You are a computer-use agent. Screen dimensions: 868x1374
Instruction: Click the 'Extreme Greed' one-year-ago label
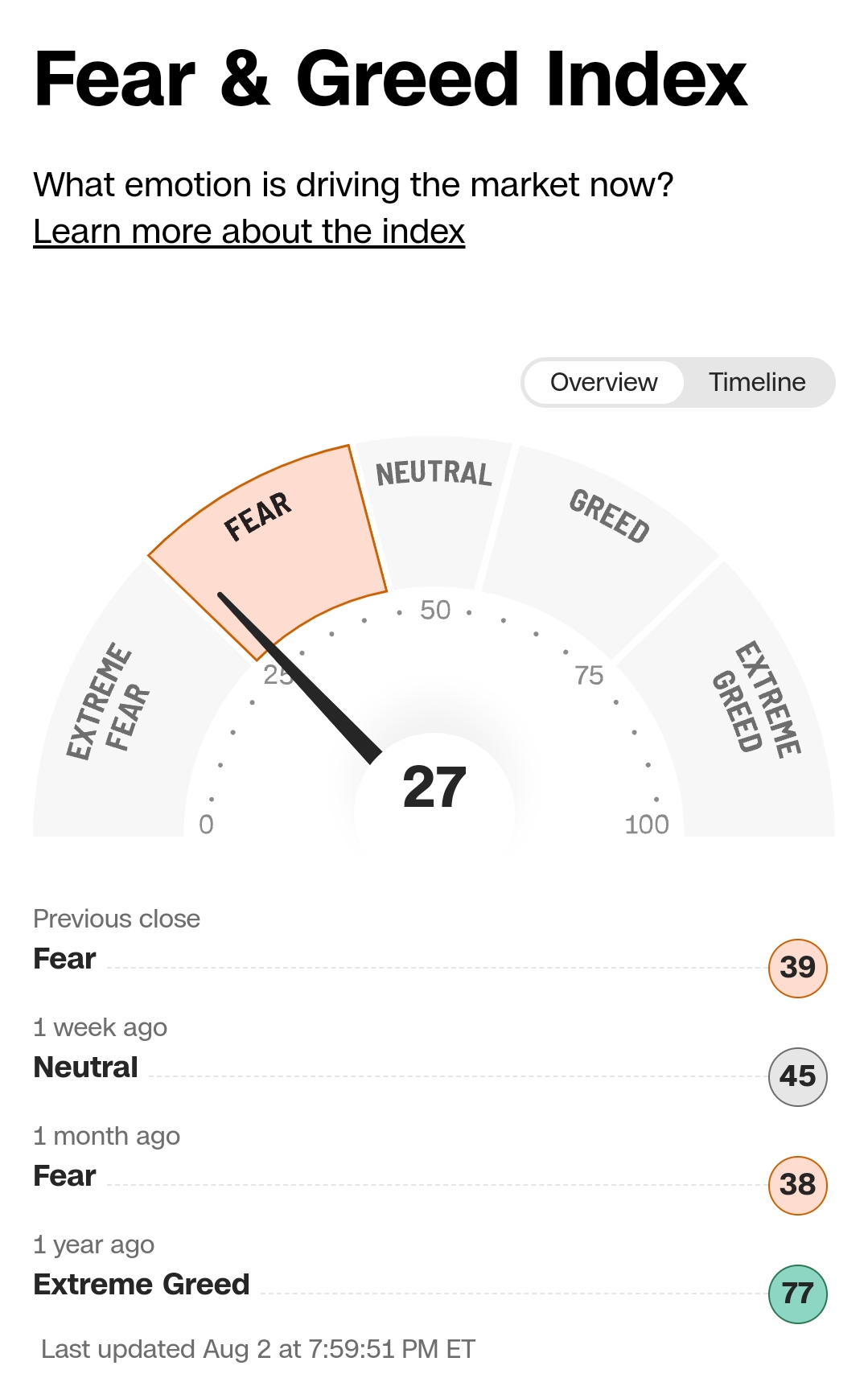tap(142, 1285)
